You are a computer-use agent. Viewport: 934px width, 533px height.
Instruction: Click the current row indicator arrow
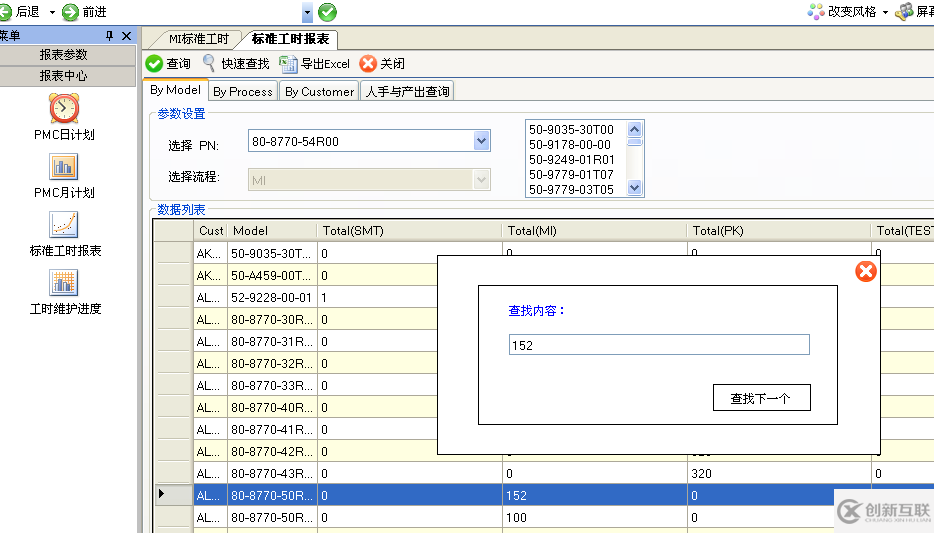tap(161, 494)
